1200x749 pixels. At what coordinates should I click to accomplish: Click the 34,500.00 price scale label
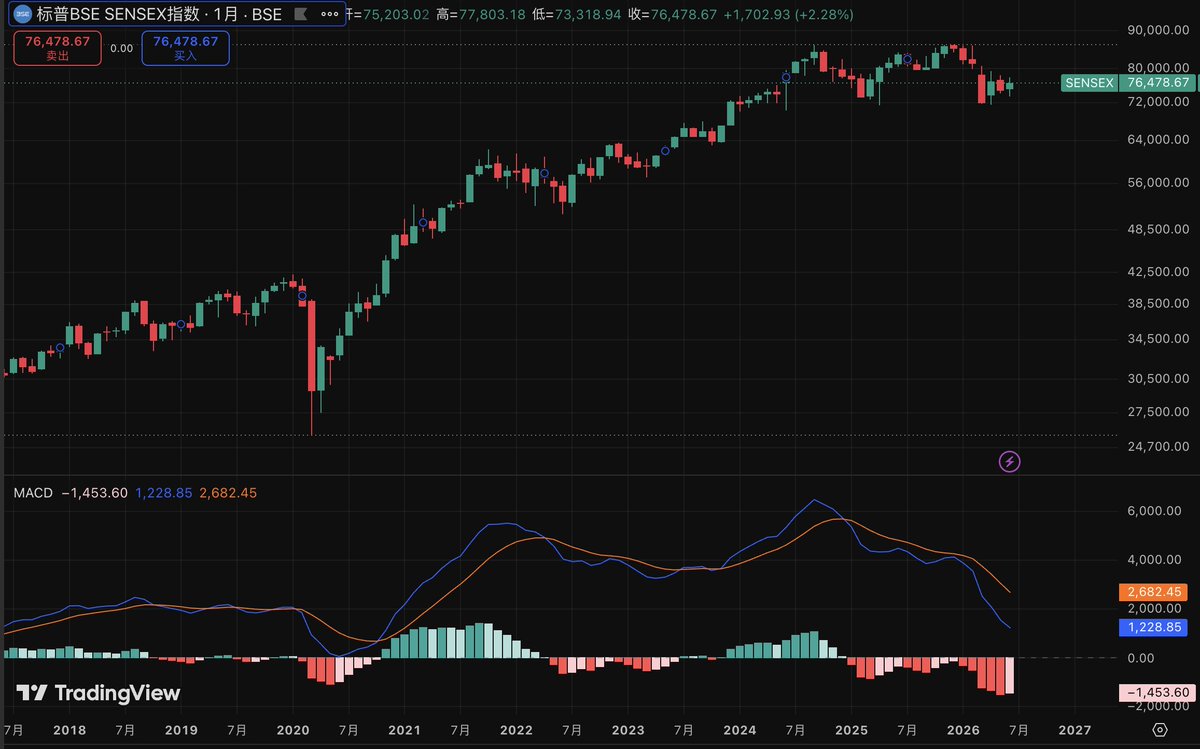coord(1156,340)
